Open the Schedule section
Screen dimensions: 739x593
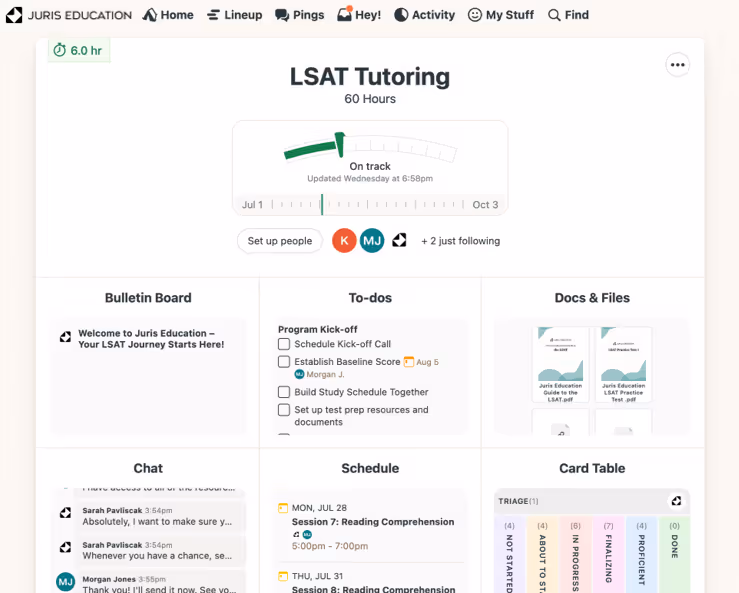point(370,468)
